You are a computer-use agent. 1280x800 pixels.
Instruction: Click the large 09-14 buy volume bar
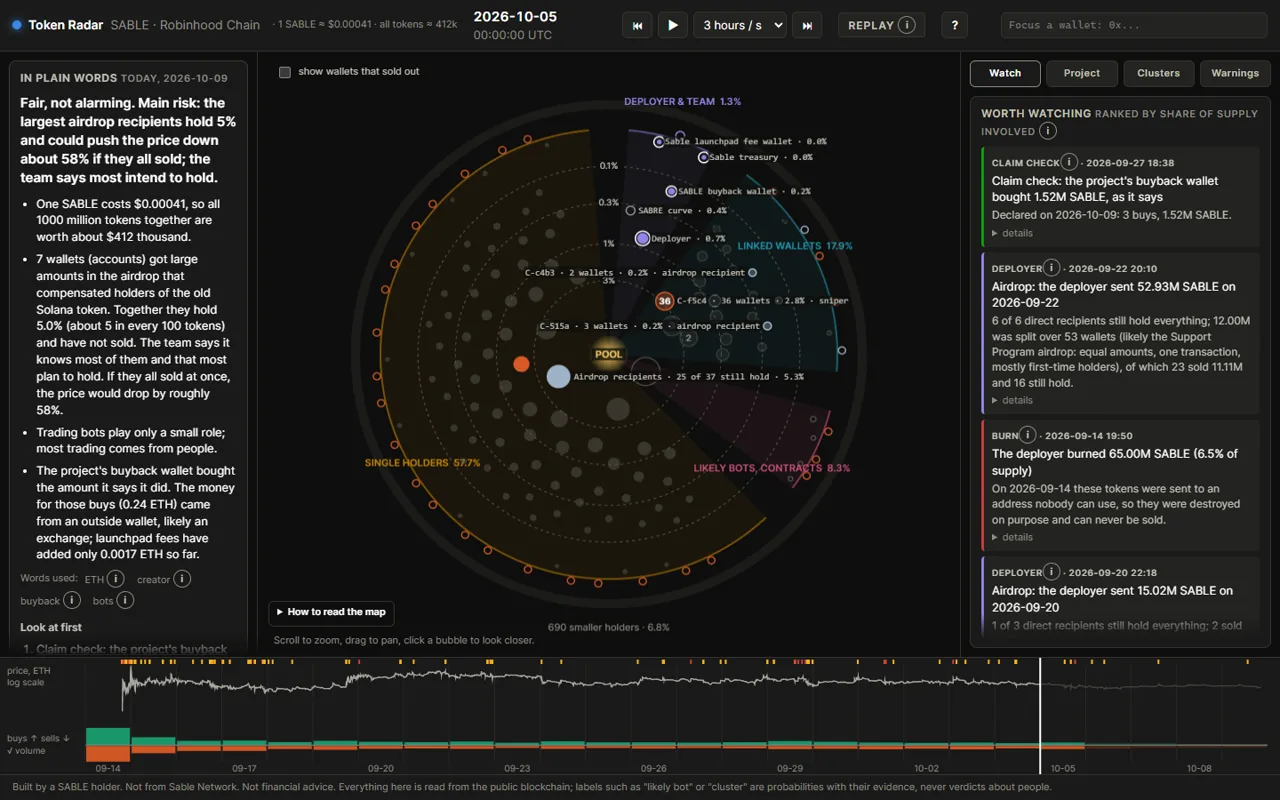pos(108,737)
